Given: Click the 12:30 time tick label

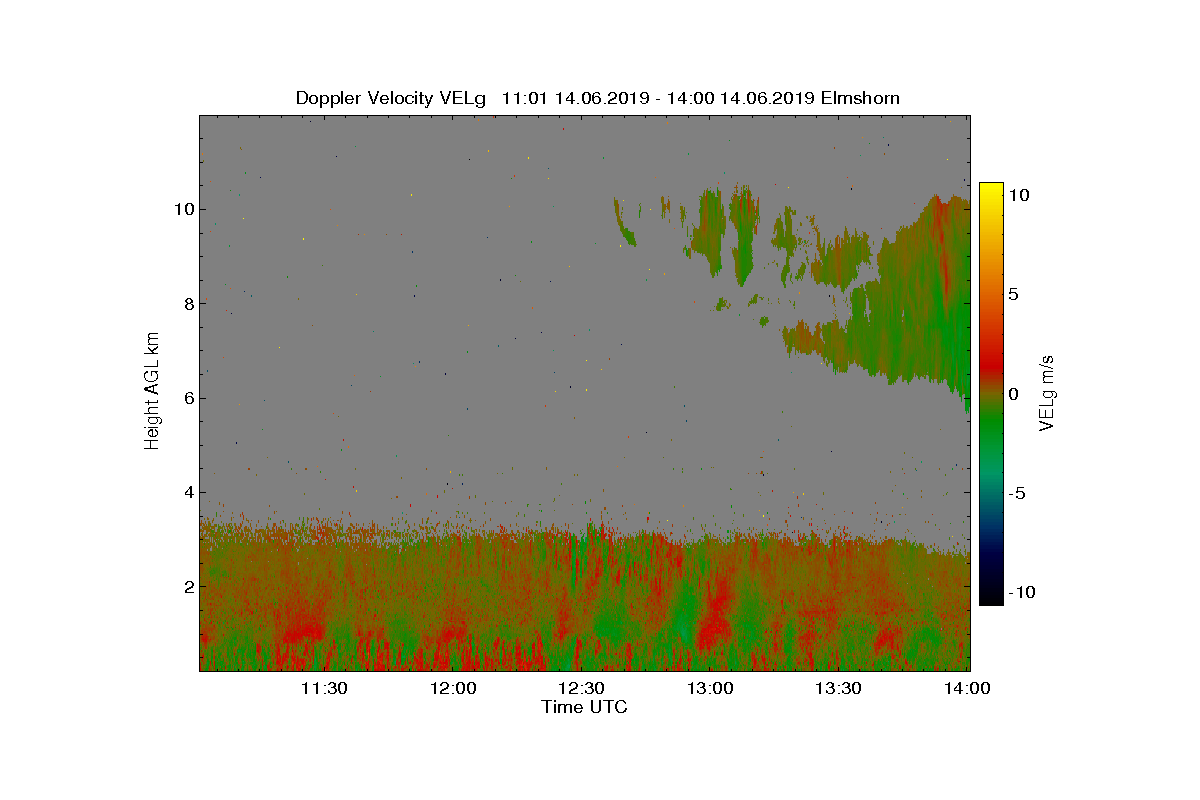Looking at the screenshot, I should coord(581,688).
